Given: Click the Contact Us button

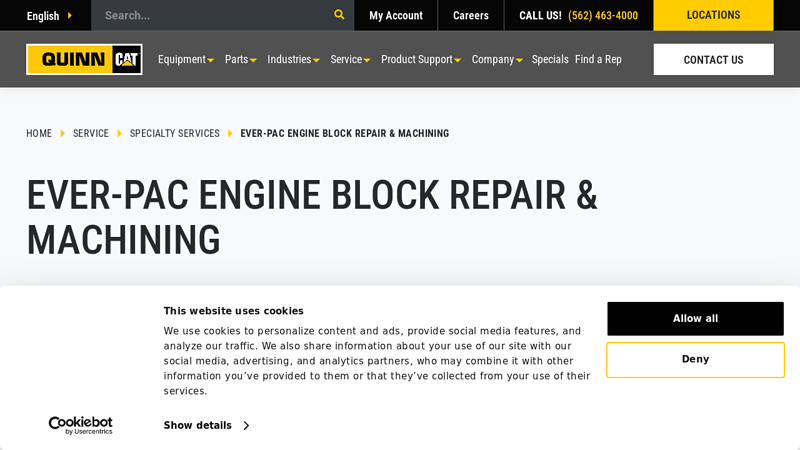Looking at the screenshot, I should [x=713, y=59].
